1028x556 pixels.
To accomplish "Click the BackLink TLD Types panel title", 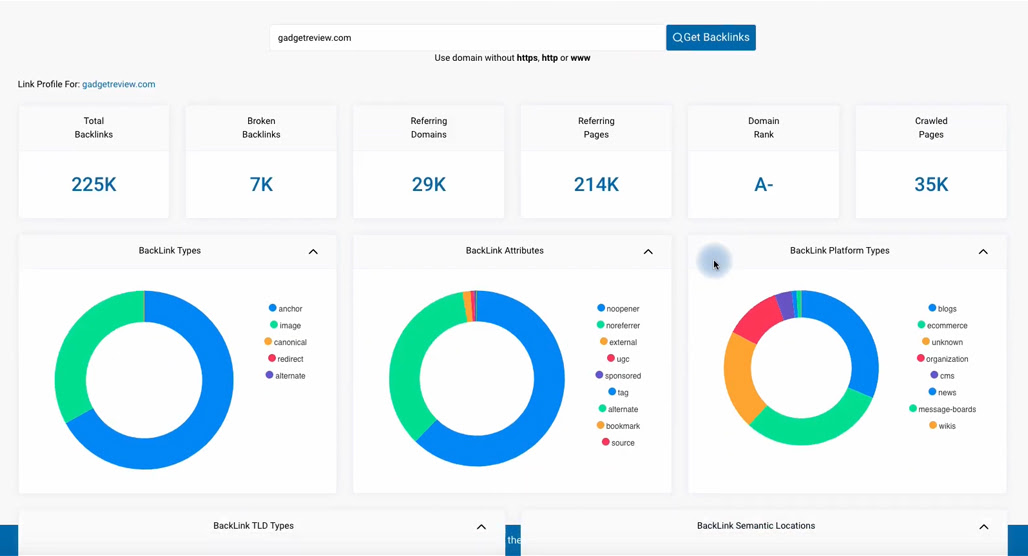I will click(x=253, y=525).
